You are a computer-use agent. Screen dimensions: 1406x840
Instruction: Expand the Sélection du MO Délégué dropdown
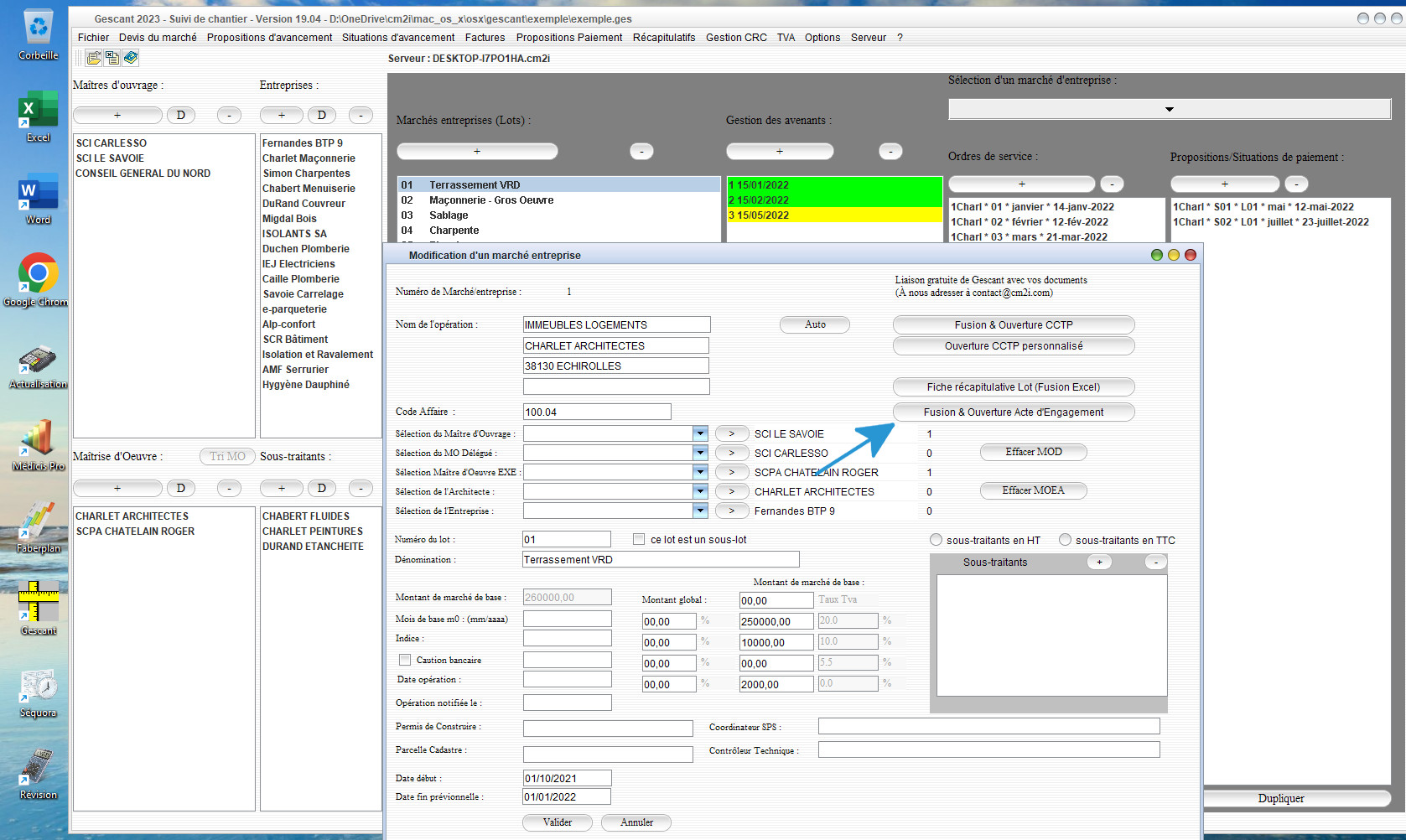700,453
